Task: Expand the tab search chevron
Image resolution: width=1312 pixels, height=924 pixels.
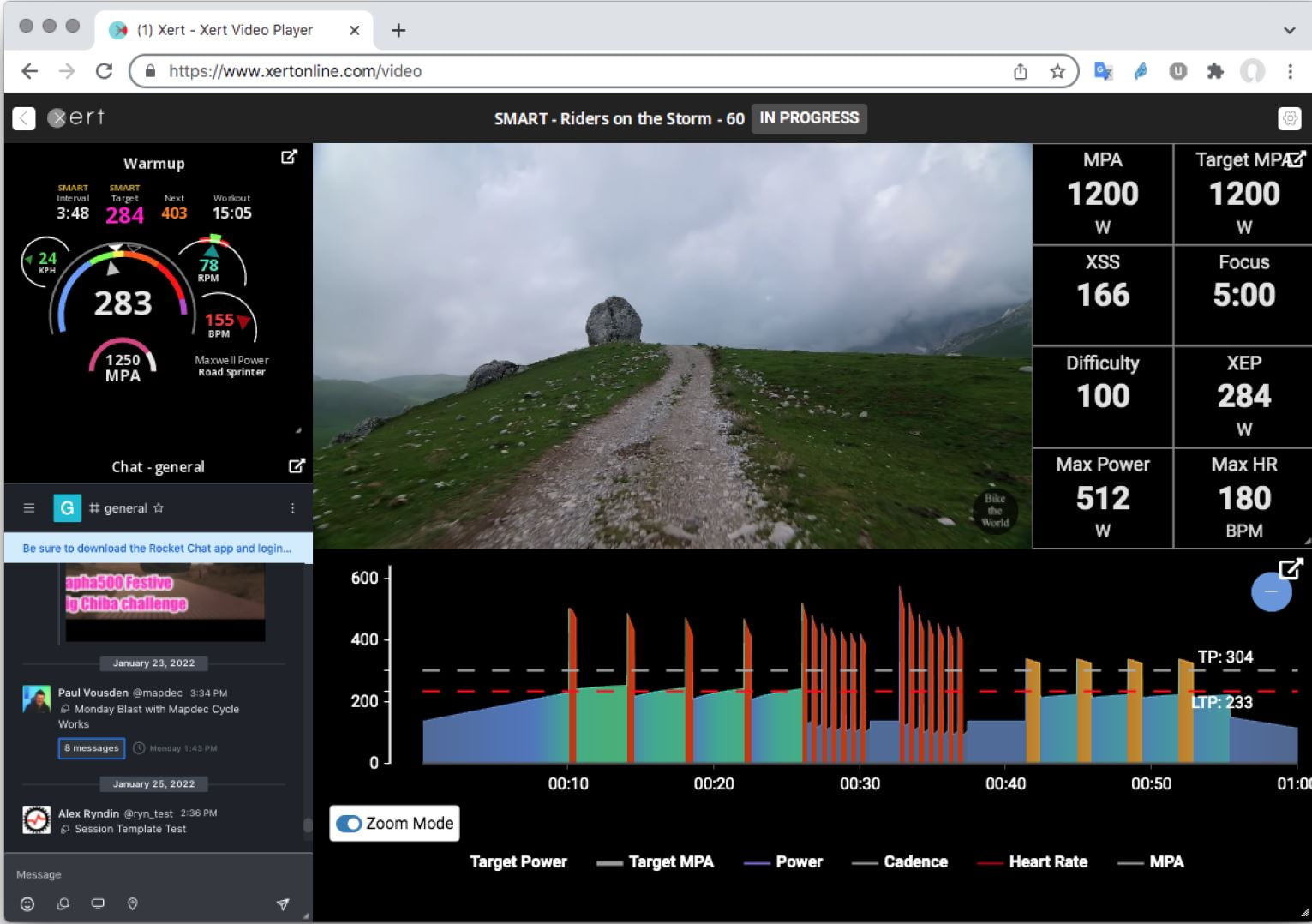Action: 1289,30
